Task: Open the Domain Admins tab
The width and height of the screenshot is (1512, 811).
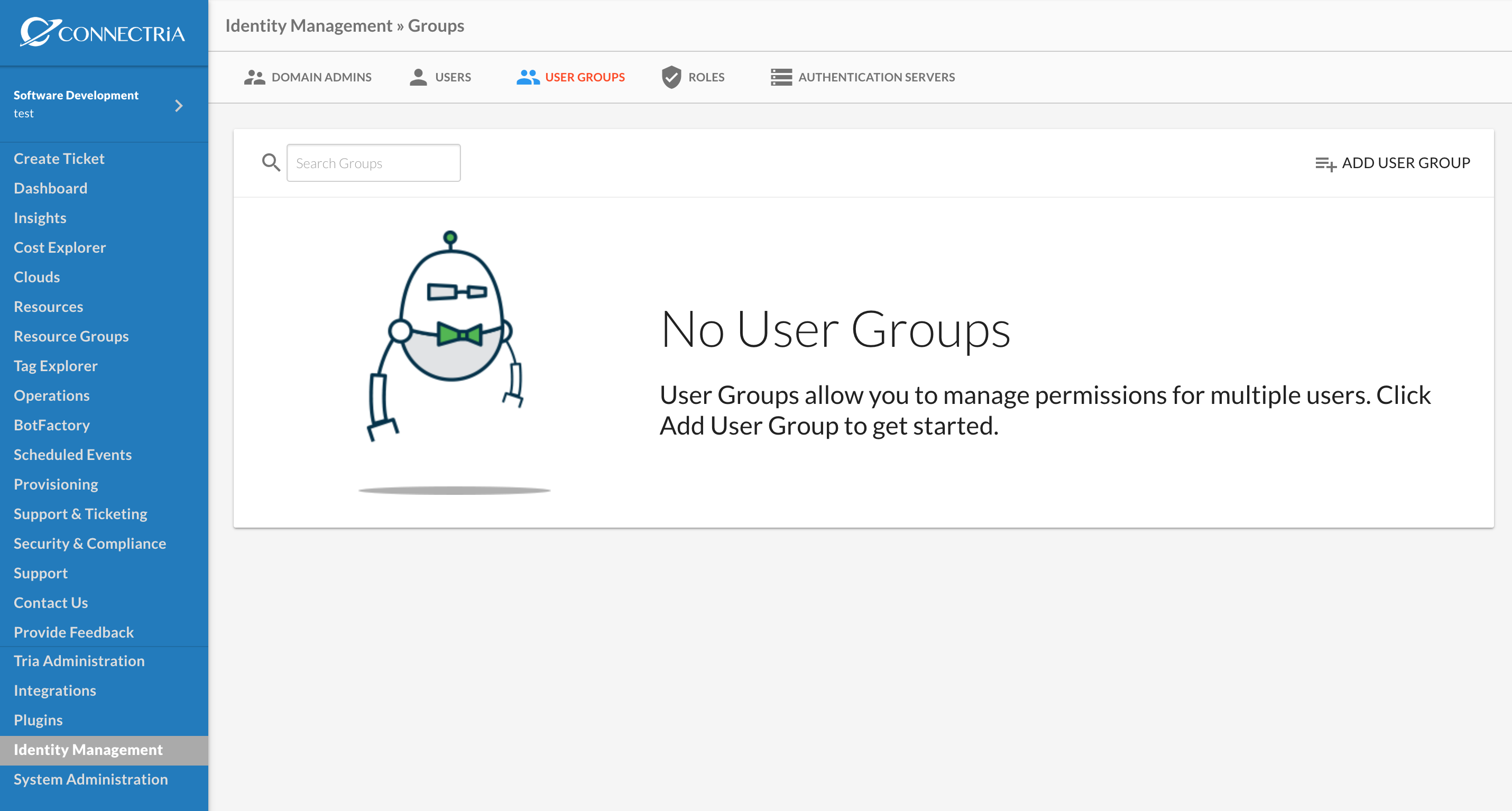Action: tap(308, 78)
